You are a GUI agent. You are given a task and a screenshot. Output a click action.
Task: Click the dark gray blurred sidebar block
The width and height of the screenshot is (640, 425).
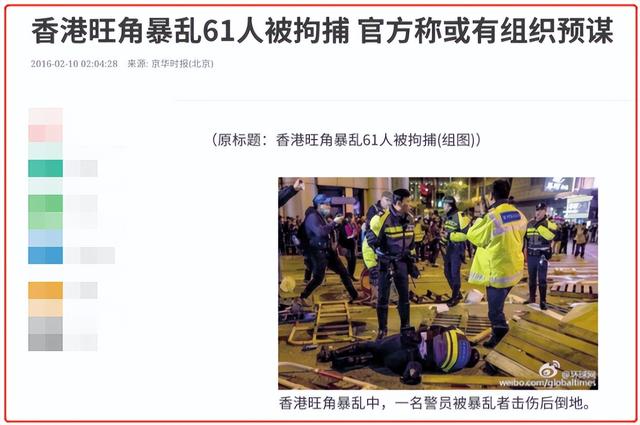click(x=45, y=343)
